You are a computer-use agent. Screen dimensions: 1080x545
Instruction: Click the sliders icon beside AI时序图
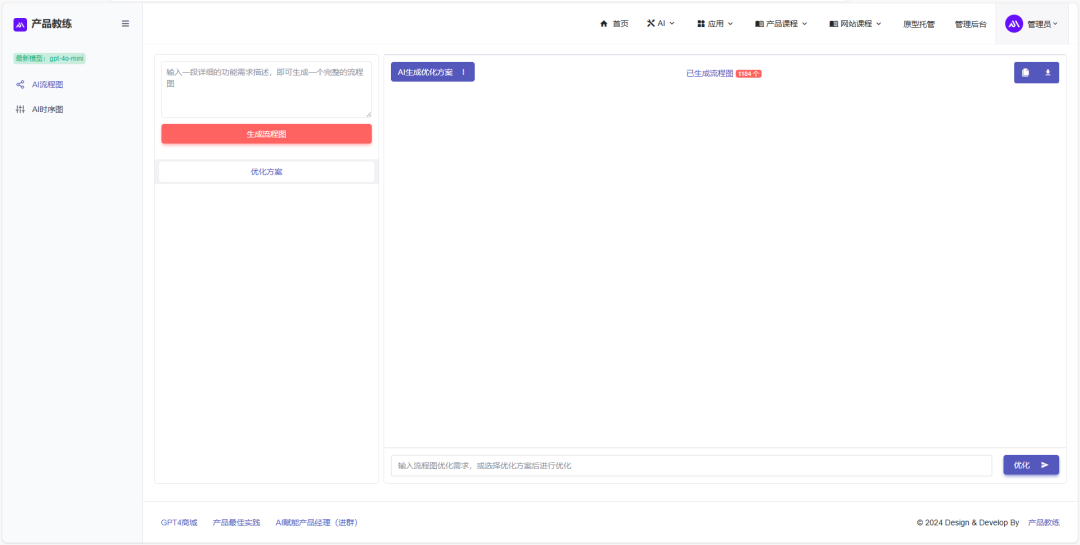pyautogui.click(x=20, y=110)
